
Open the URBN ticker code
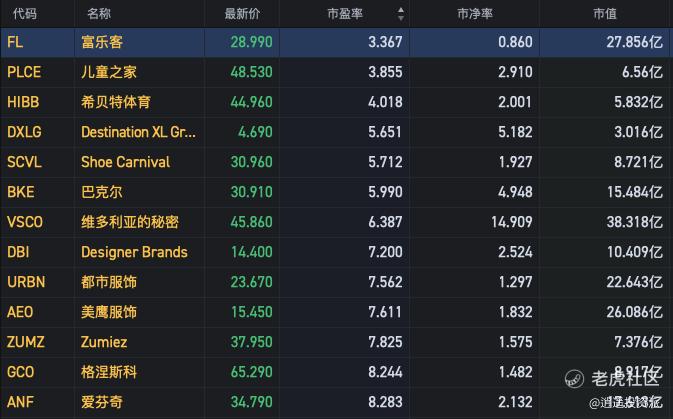pos(26,282)
